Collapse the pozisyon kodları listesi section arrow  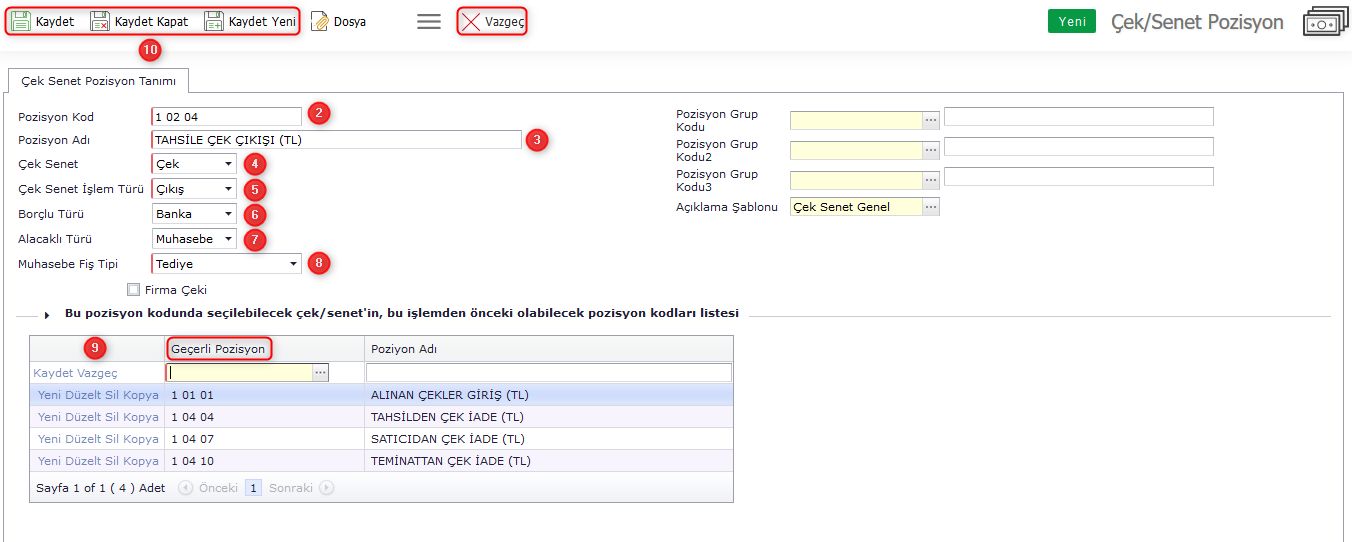tap(47, 315)
